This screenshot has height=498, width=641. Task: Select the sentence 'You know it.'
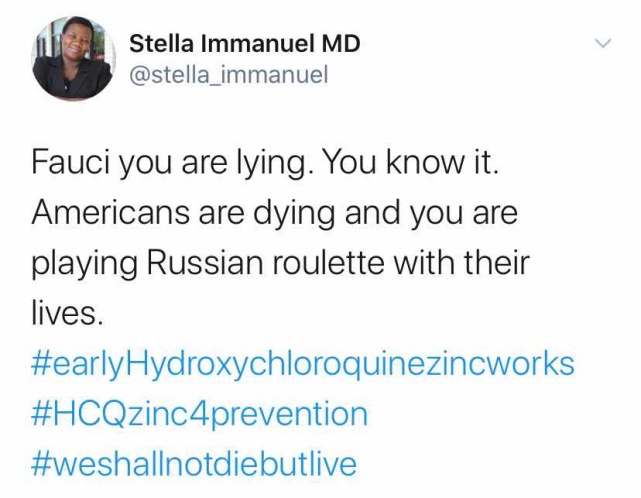point(414,163)
